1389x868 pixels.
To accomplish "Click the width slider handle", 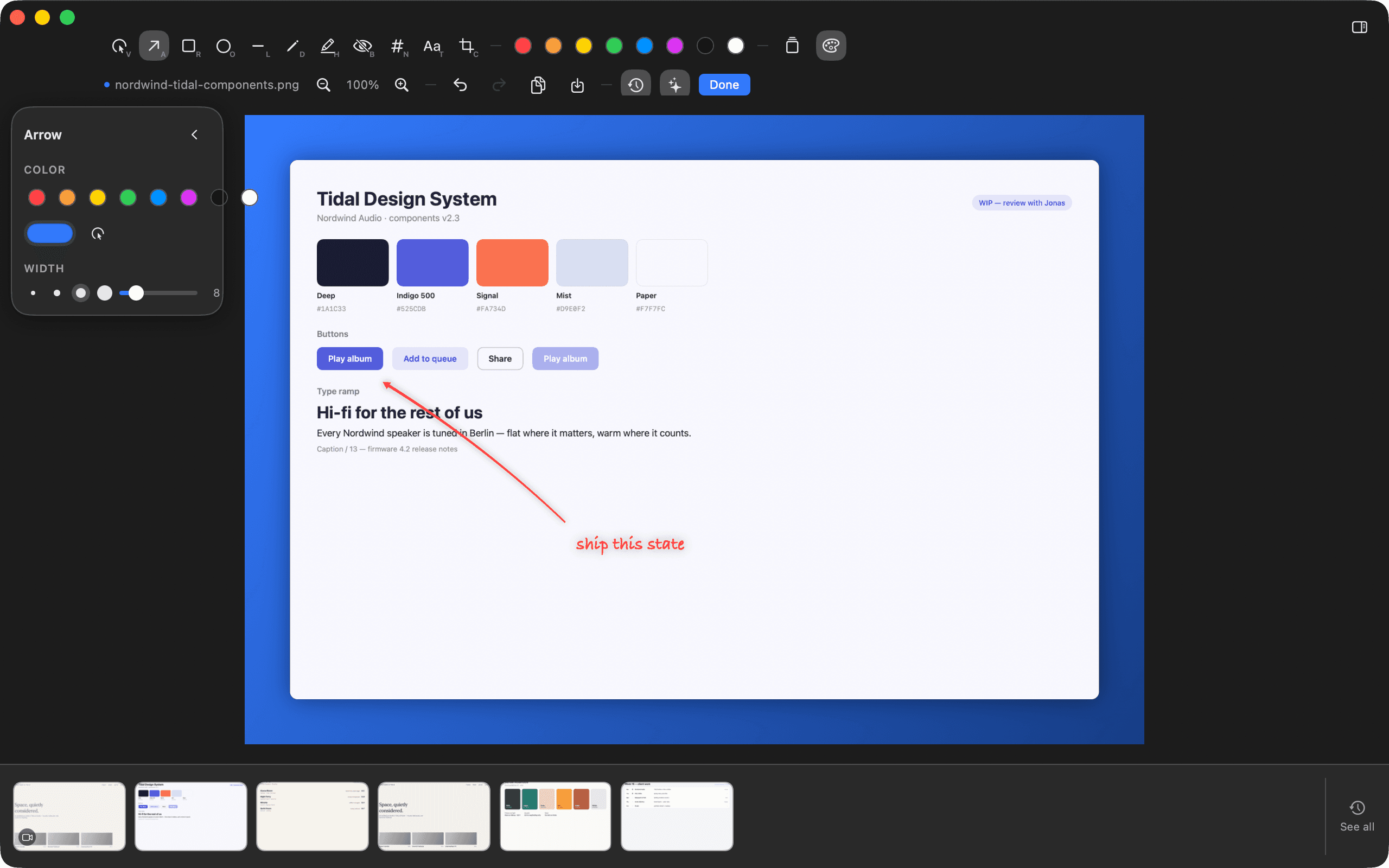I will (136, 293).
